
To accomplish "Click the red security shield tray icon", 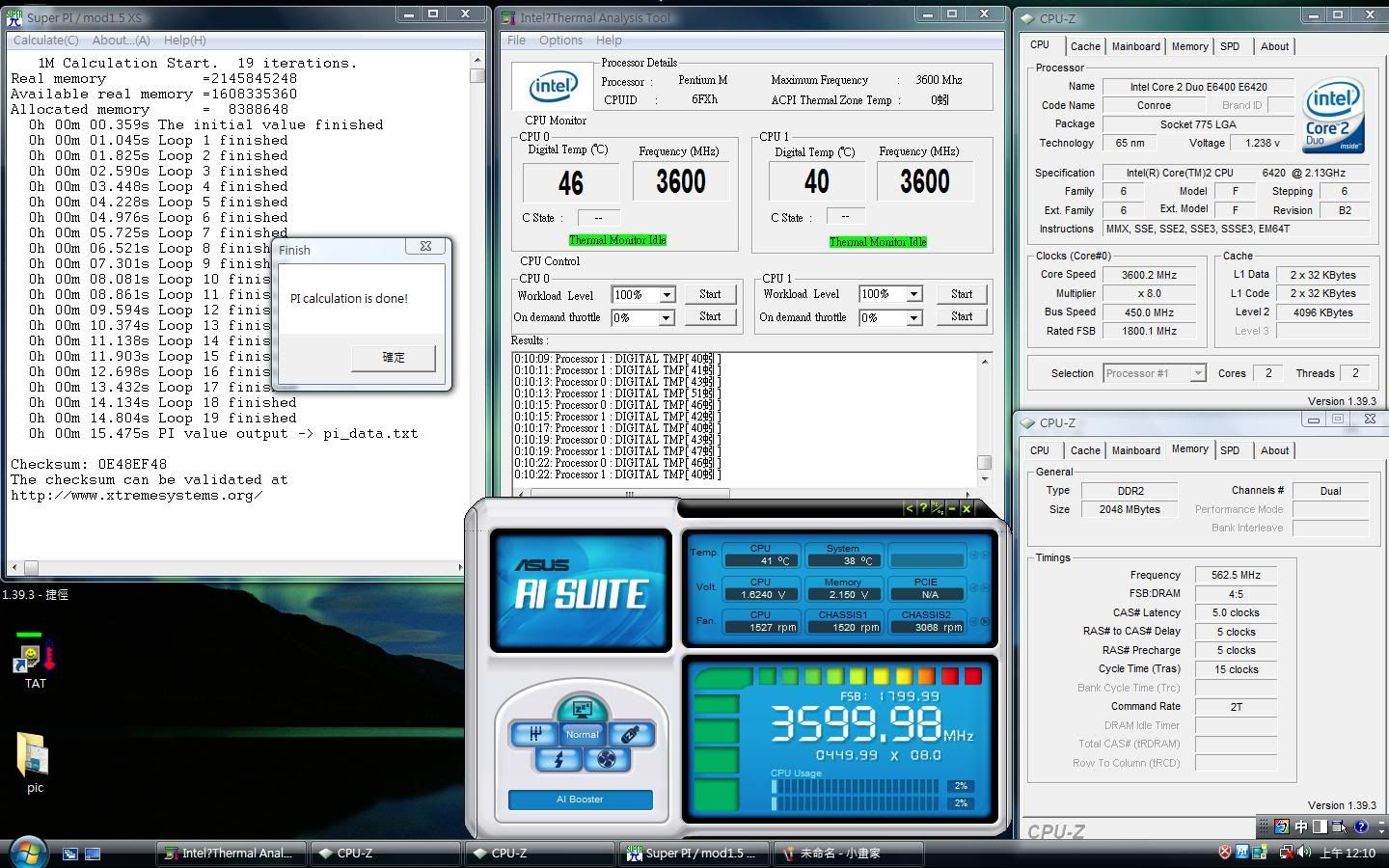I will pyautogui.click(x=1225, y=853).
